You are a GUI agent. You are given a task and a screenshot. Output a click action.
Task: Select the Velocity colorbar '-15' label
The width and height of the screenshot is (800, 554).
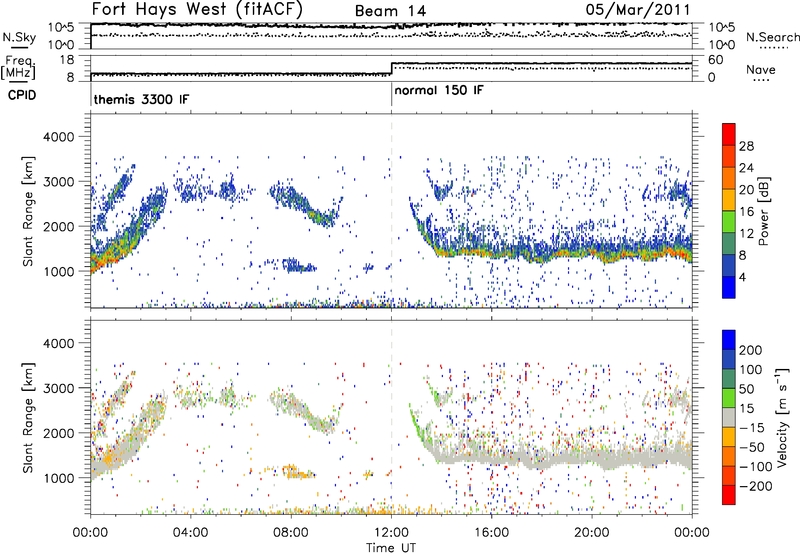[752, 428]
